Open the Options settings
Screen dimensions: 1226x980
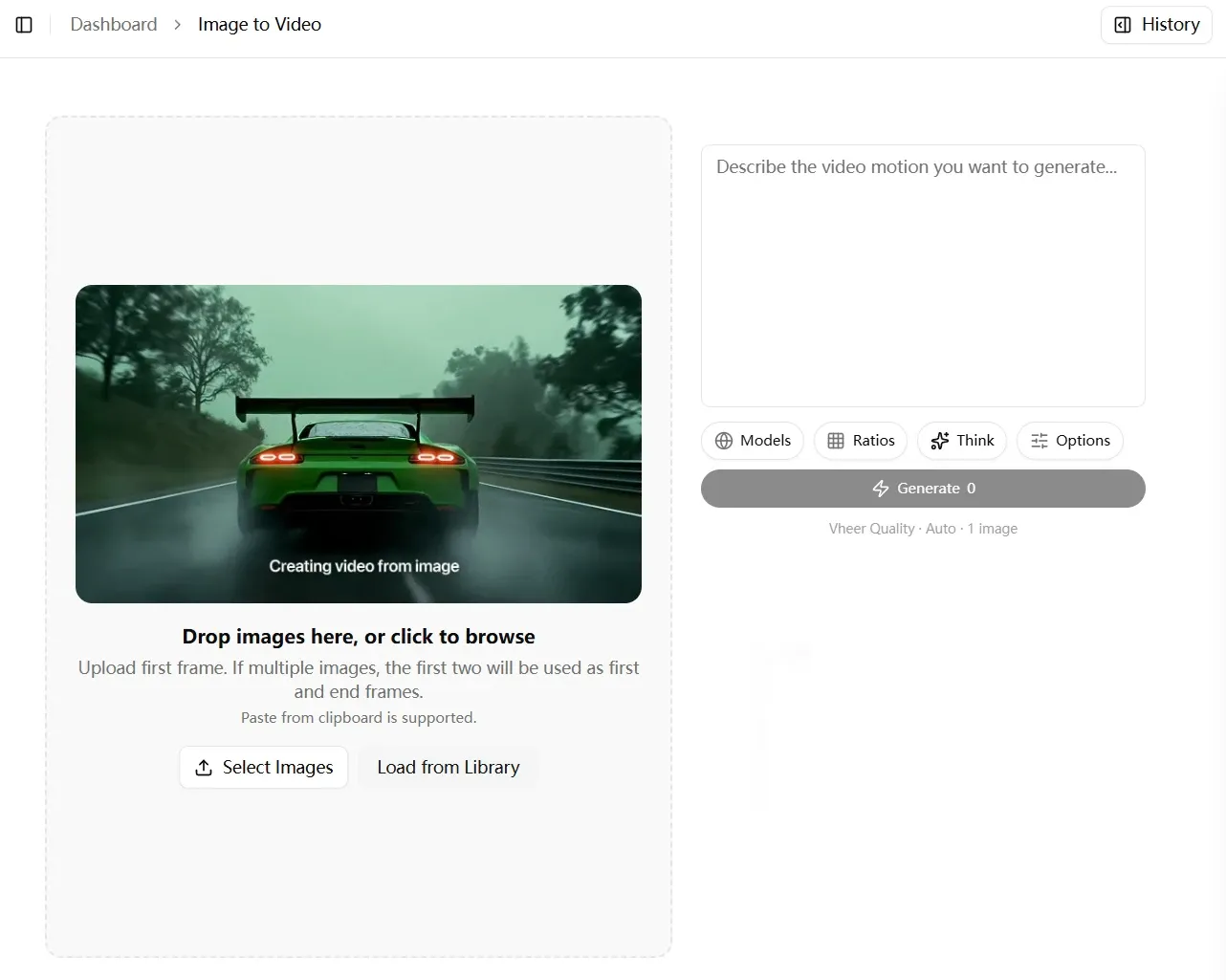pos(1070,441)
